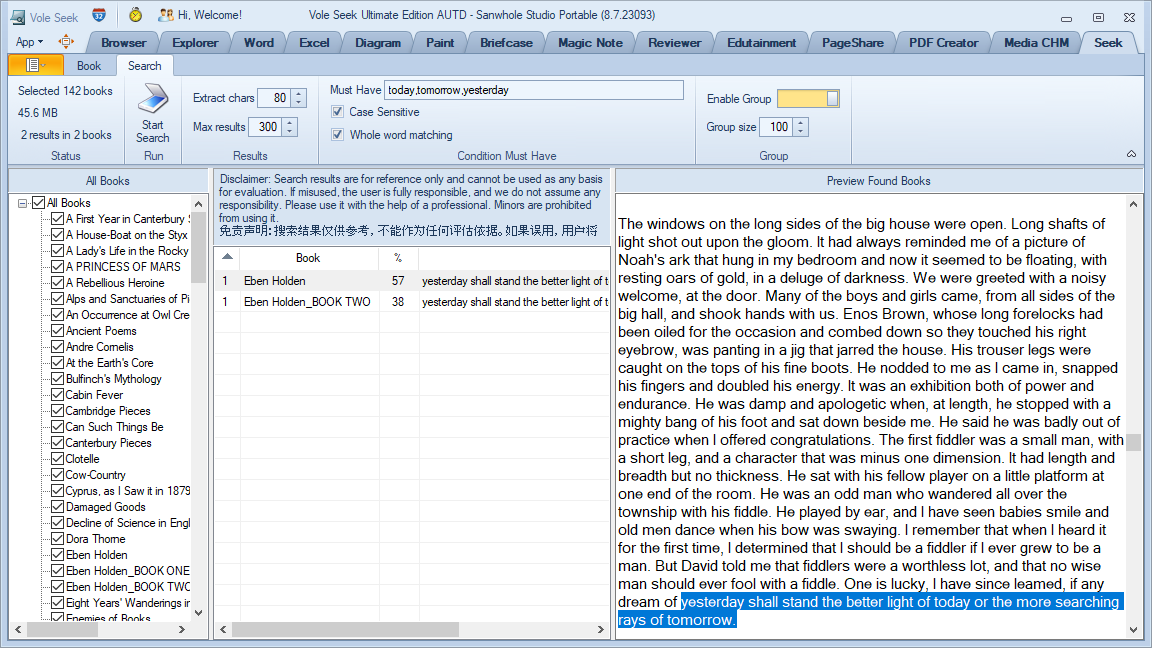Viewport: 1152px width, 648px height.
Task: Uncheck the A PRINCESS OF MARS checkbox
Action: click(x=57, y=267)
